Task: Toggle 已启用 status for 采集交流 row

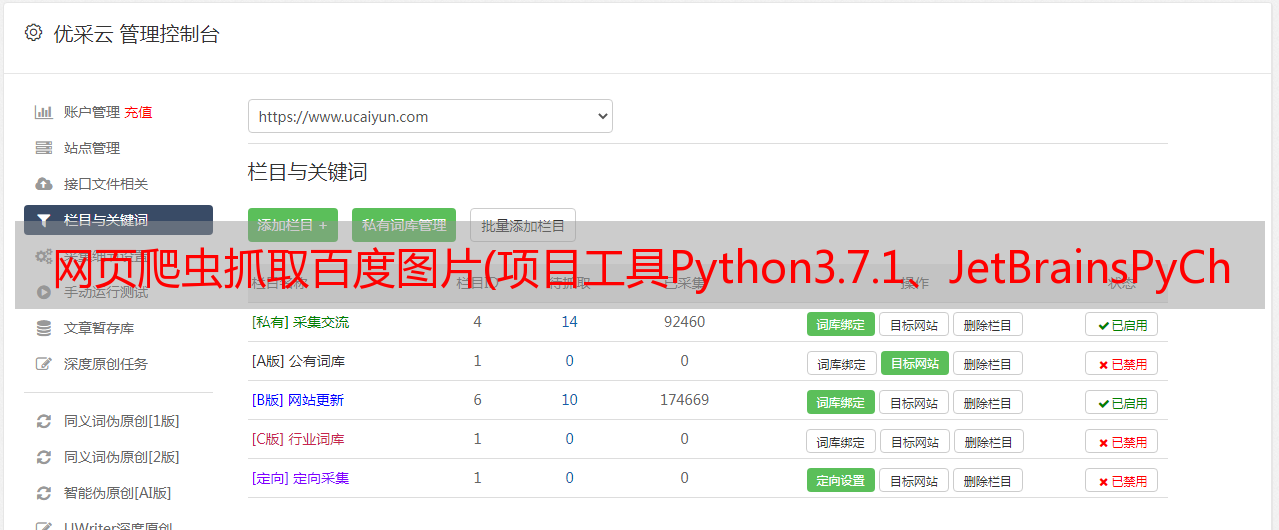Action: pyautogui.click(x=1121, y=324)
